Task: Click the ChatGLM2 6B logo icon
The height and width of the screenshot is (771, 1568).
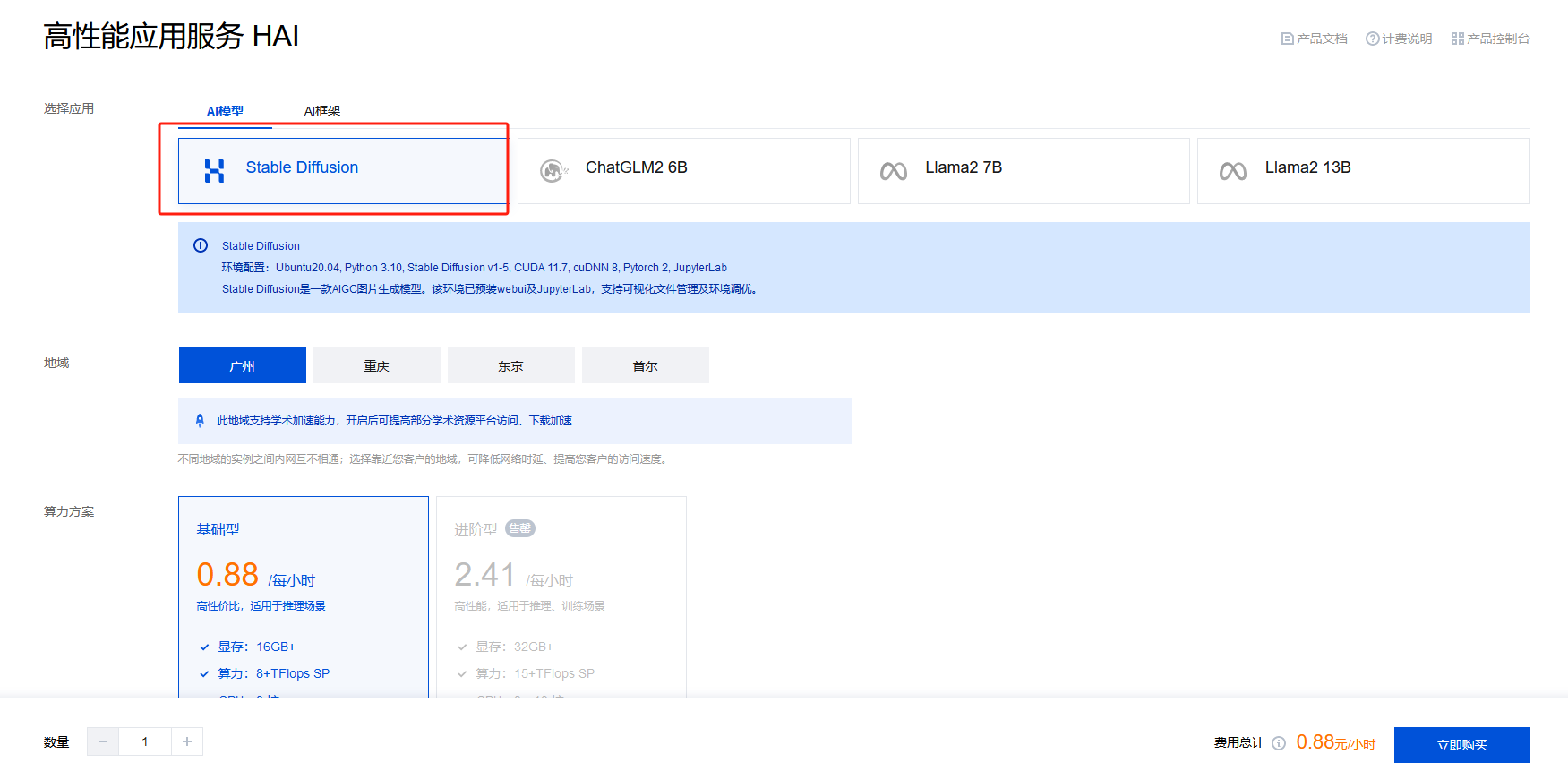Action: click(x=554, y=170)
